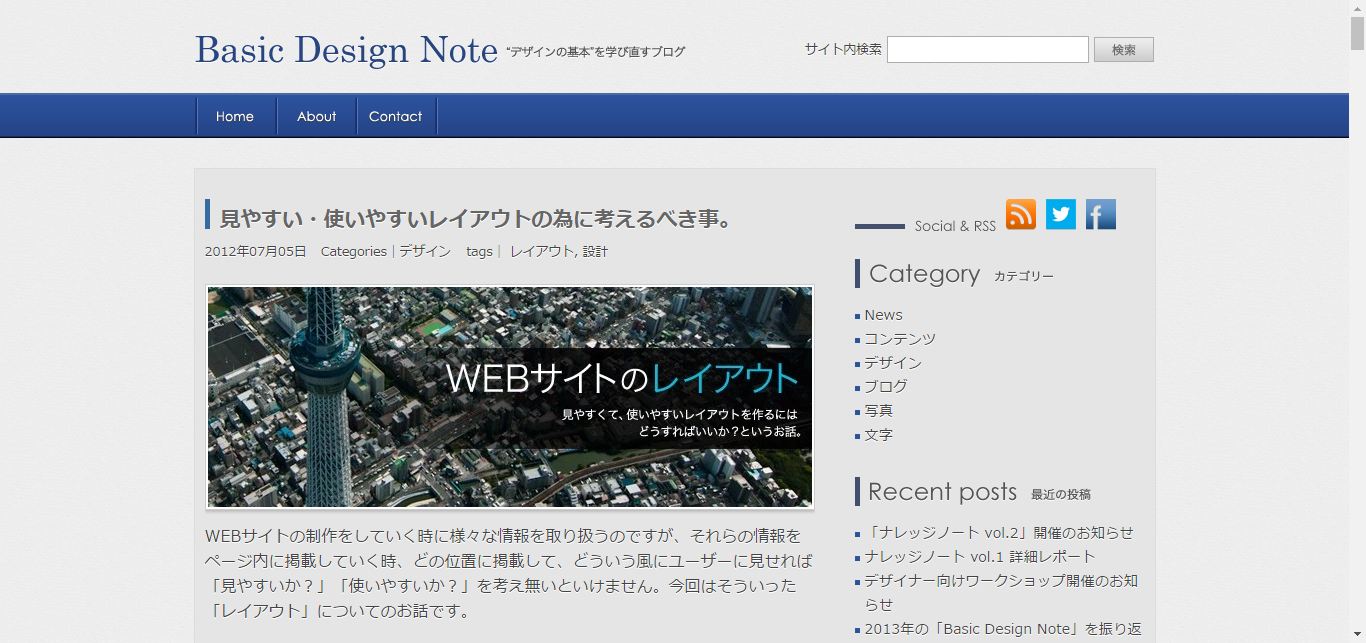Go to the Home menu item
Screen dimensions: 1366x643
[x=235, y=116]
